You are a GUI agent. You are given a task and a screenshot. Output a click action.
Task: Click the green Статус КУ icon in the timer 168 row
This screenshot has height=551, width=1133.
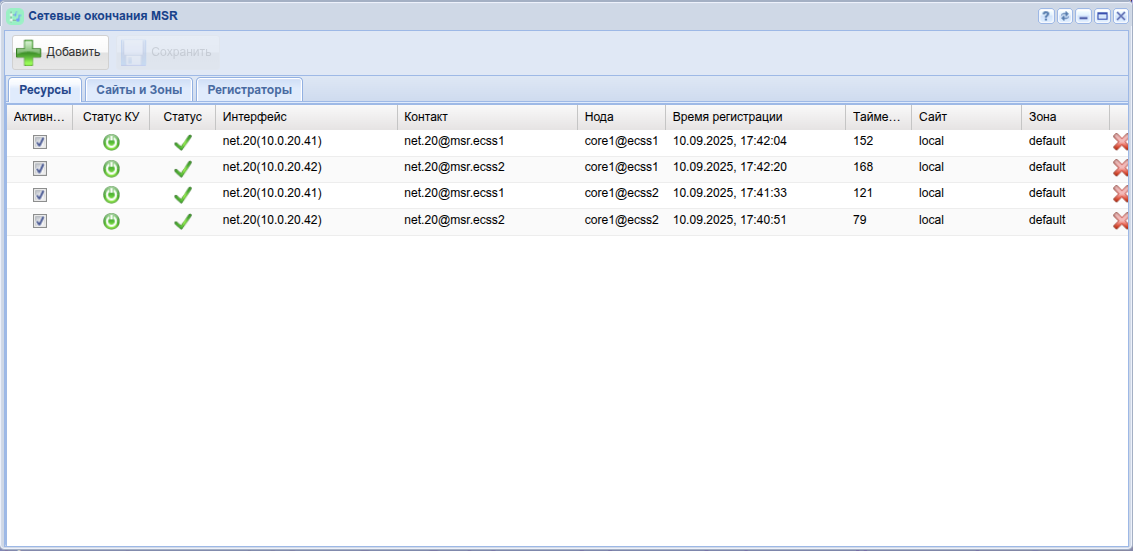[x=111, y=168]
